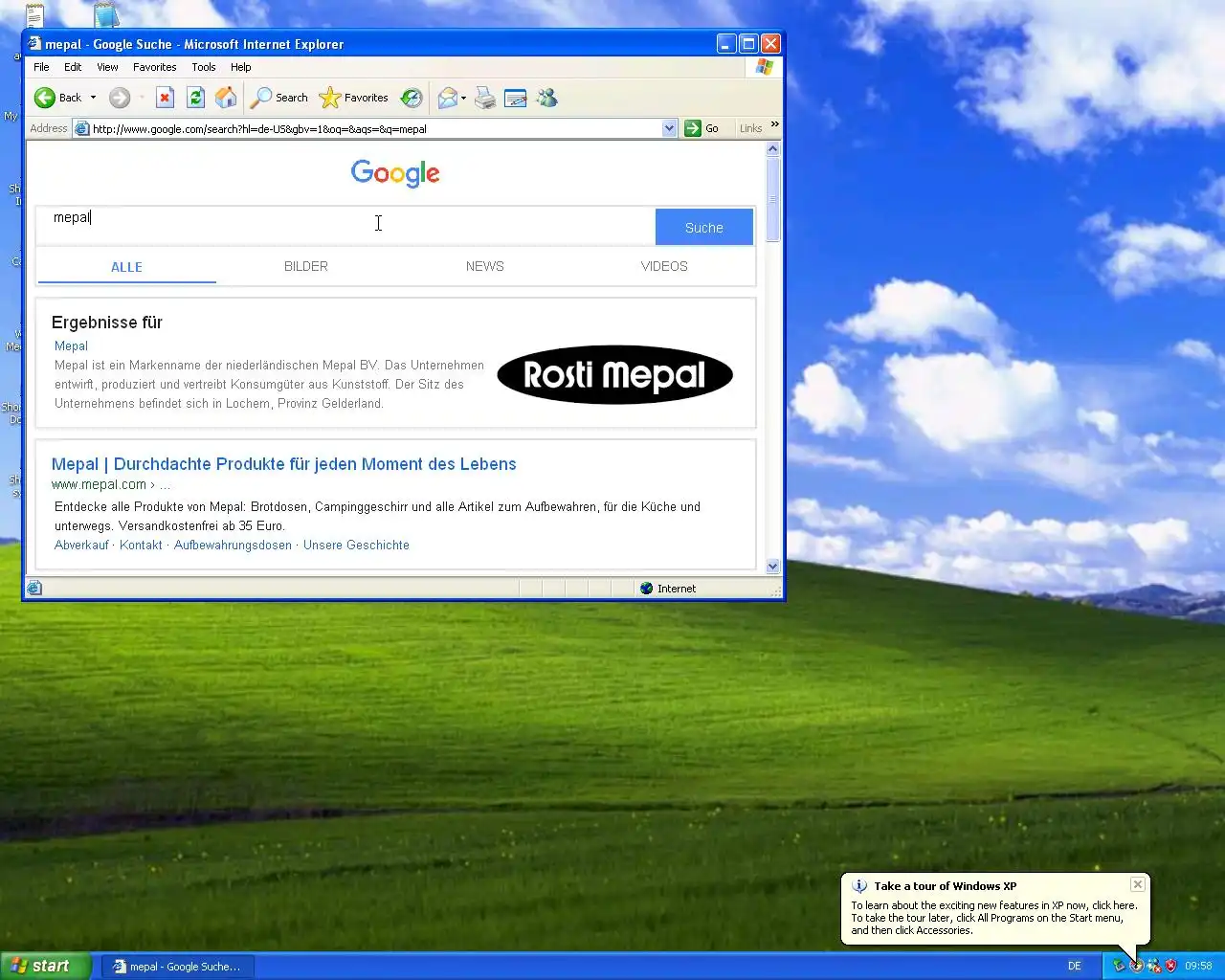Switch to the VIDEOS tab

(x=664, y=266)
